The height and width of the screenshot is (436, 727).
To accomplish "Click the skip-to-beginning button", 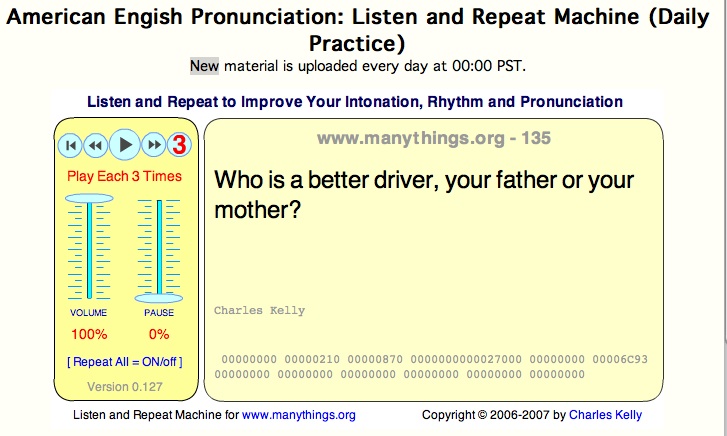I will [70, 146].
